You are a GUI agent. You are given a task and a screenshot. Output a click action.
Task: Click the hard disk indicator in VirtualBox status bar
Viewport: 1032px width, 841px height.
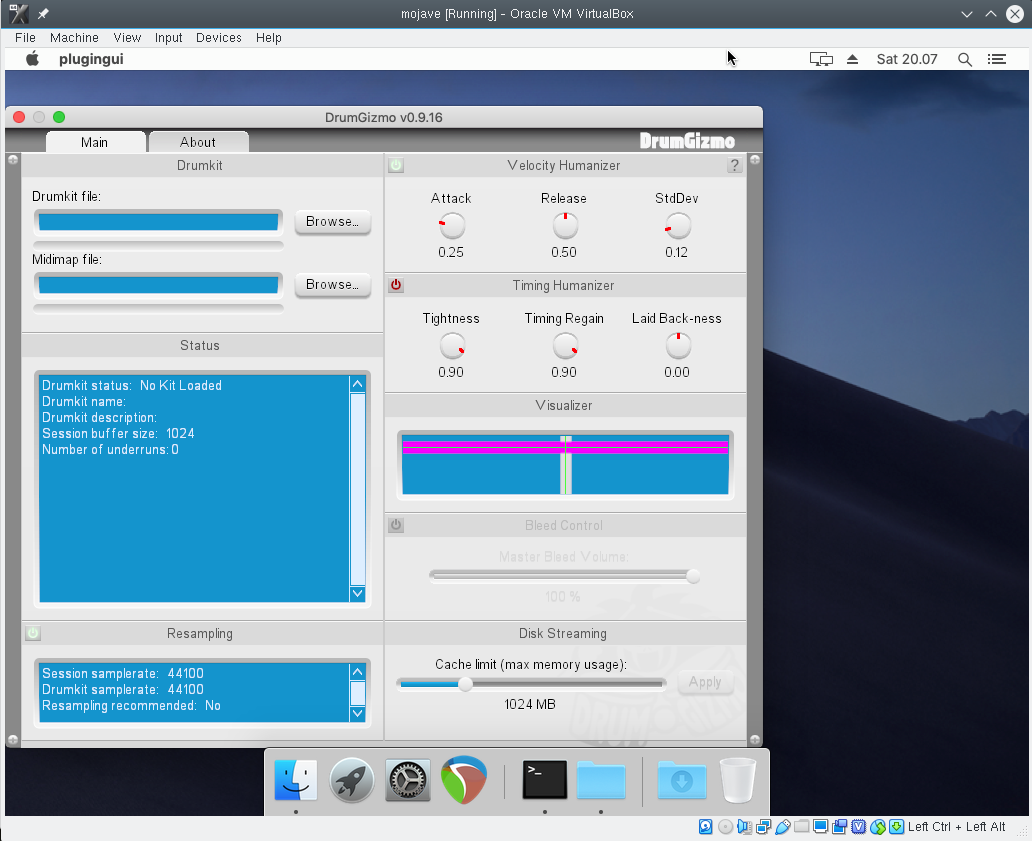click(706, 827)
